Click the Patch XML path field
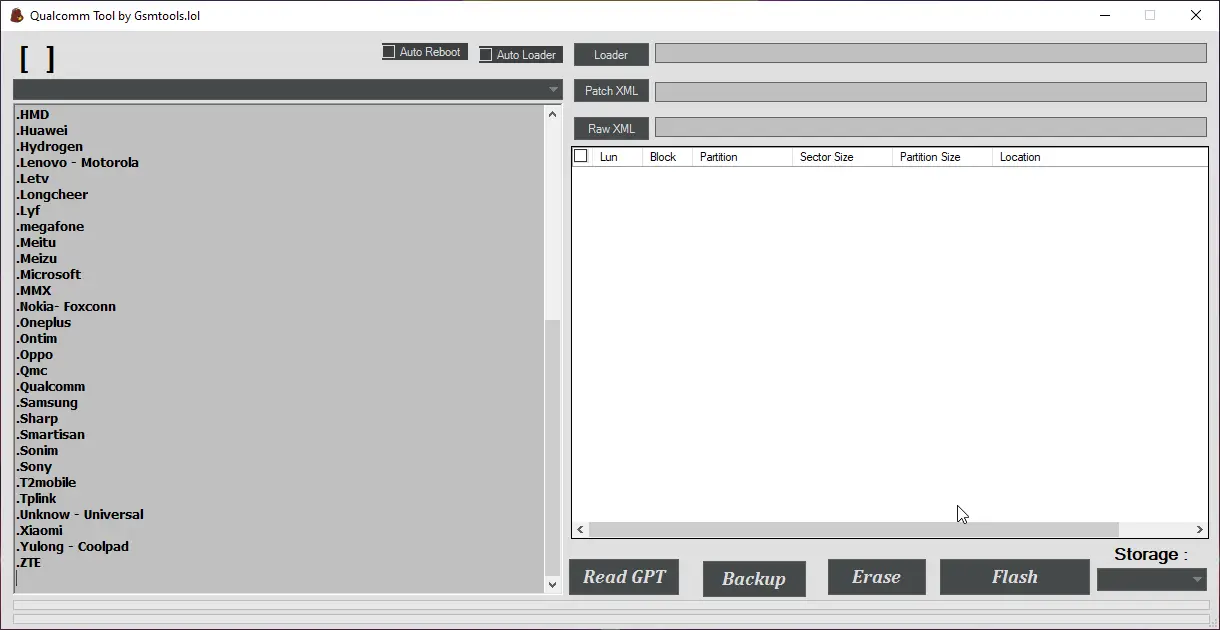Screen dimensions: 1220x630 [x=931, y=91]
